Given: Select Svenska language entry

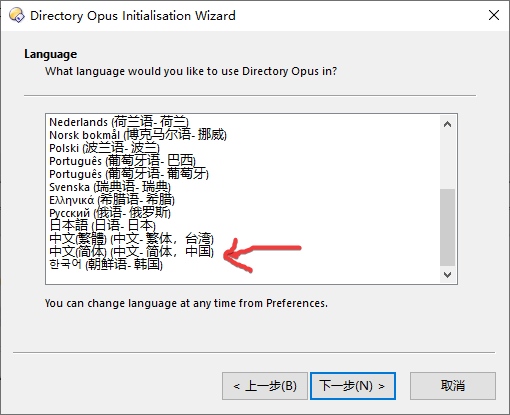Looking at the screenshot, I should [x=110, y=187].
